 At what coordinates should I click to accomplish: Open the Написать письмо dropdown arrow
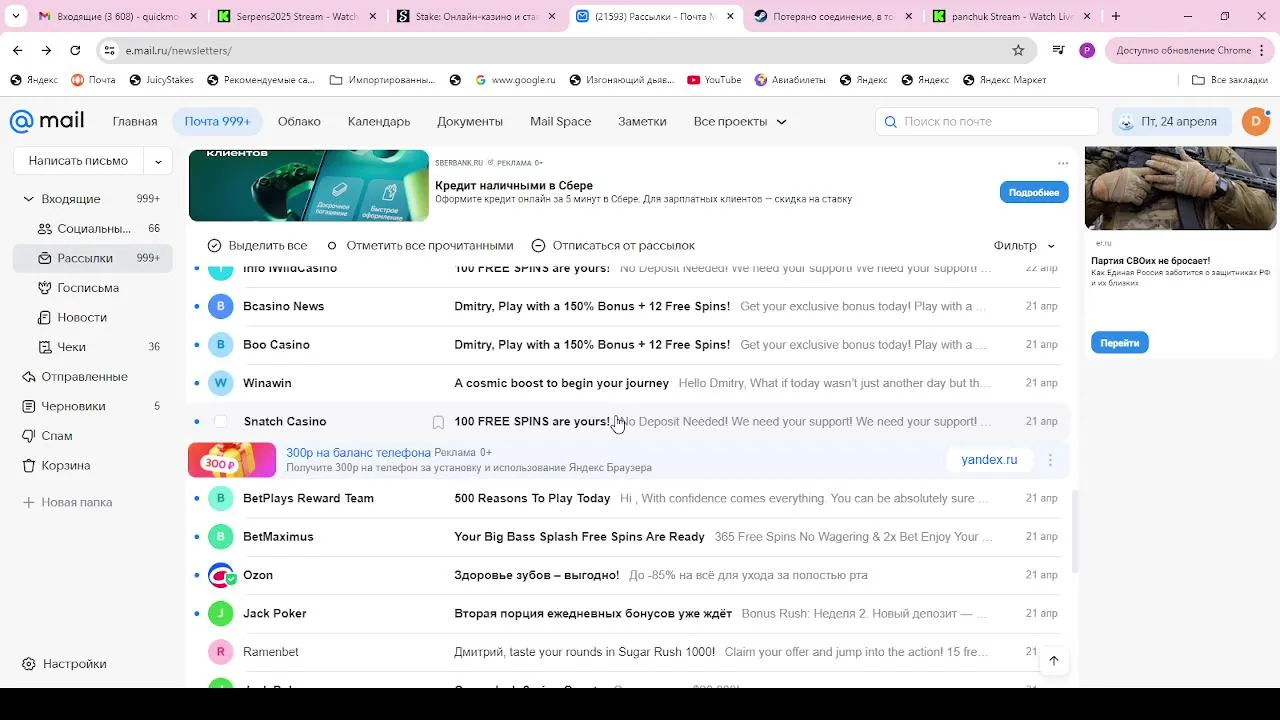pos(158,161)
